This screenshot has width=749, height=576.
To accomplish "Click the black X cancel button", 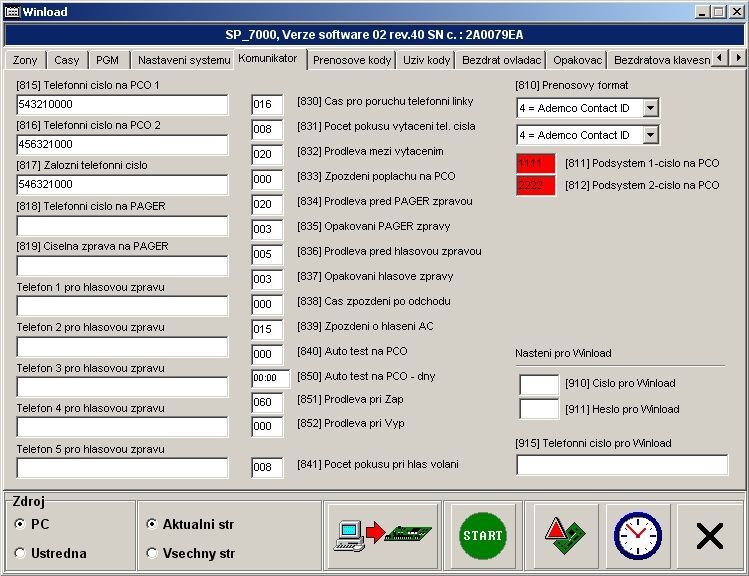I will [709, 536].
